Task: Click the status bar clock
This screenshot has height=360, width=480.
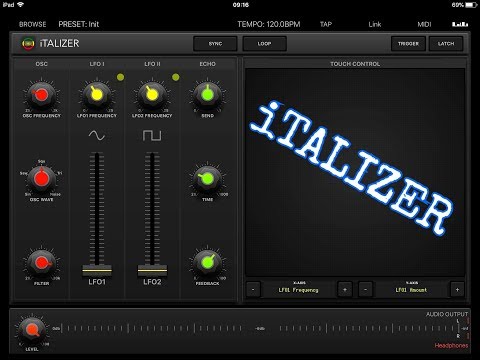Action: [241, 5]
